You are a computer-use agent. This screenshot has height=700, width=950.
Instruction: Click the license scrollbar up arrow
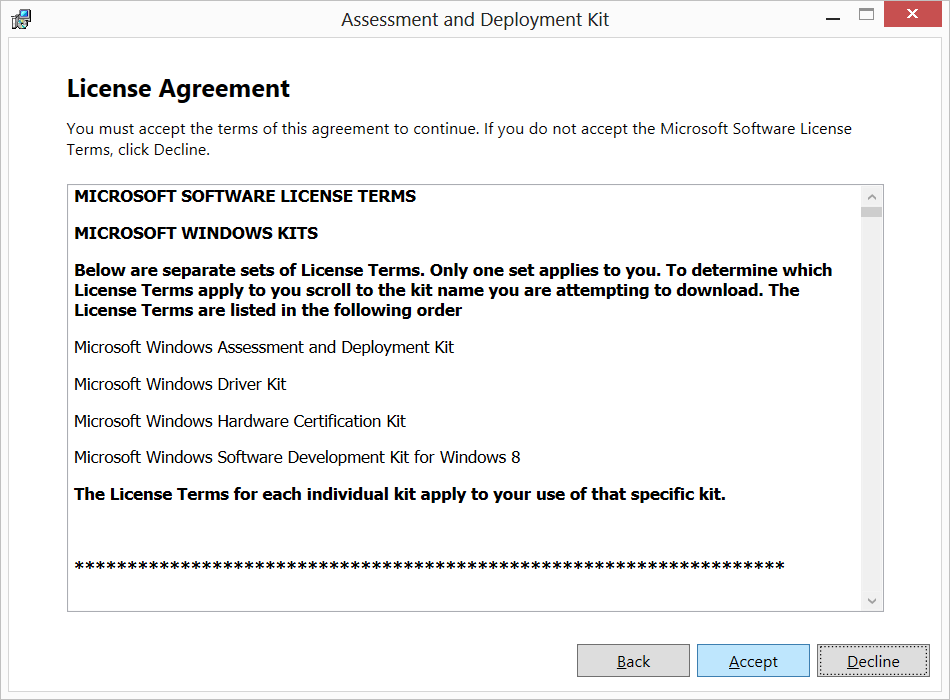[x=871, y=197]
